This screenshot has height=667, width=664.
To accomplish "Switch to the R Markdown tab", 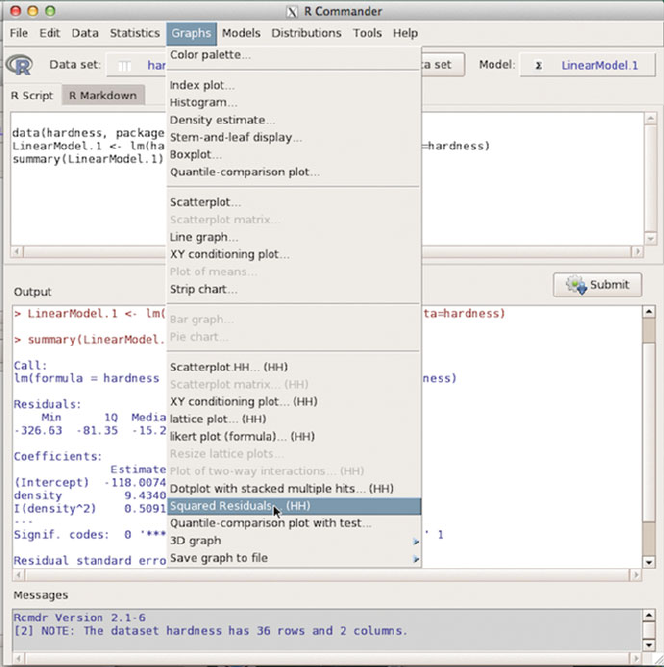I will (103, 95).
